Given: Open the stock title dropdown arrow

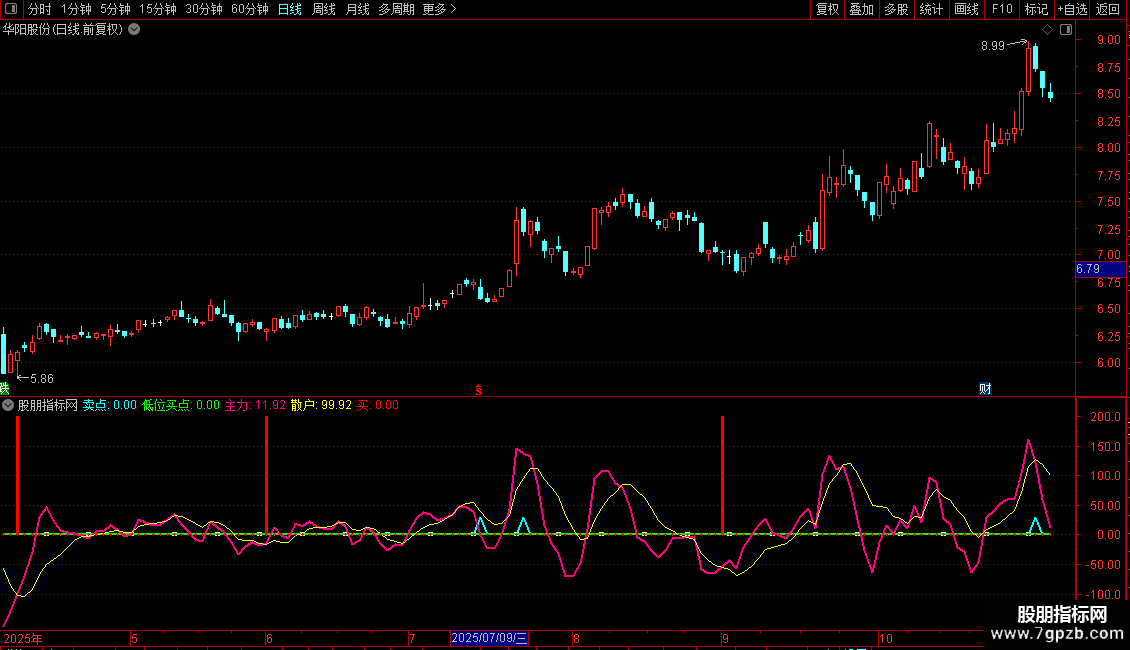Looking at the screenshot, I should click(x=134, y=30).
